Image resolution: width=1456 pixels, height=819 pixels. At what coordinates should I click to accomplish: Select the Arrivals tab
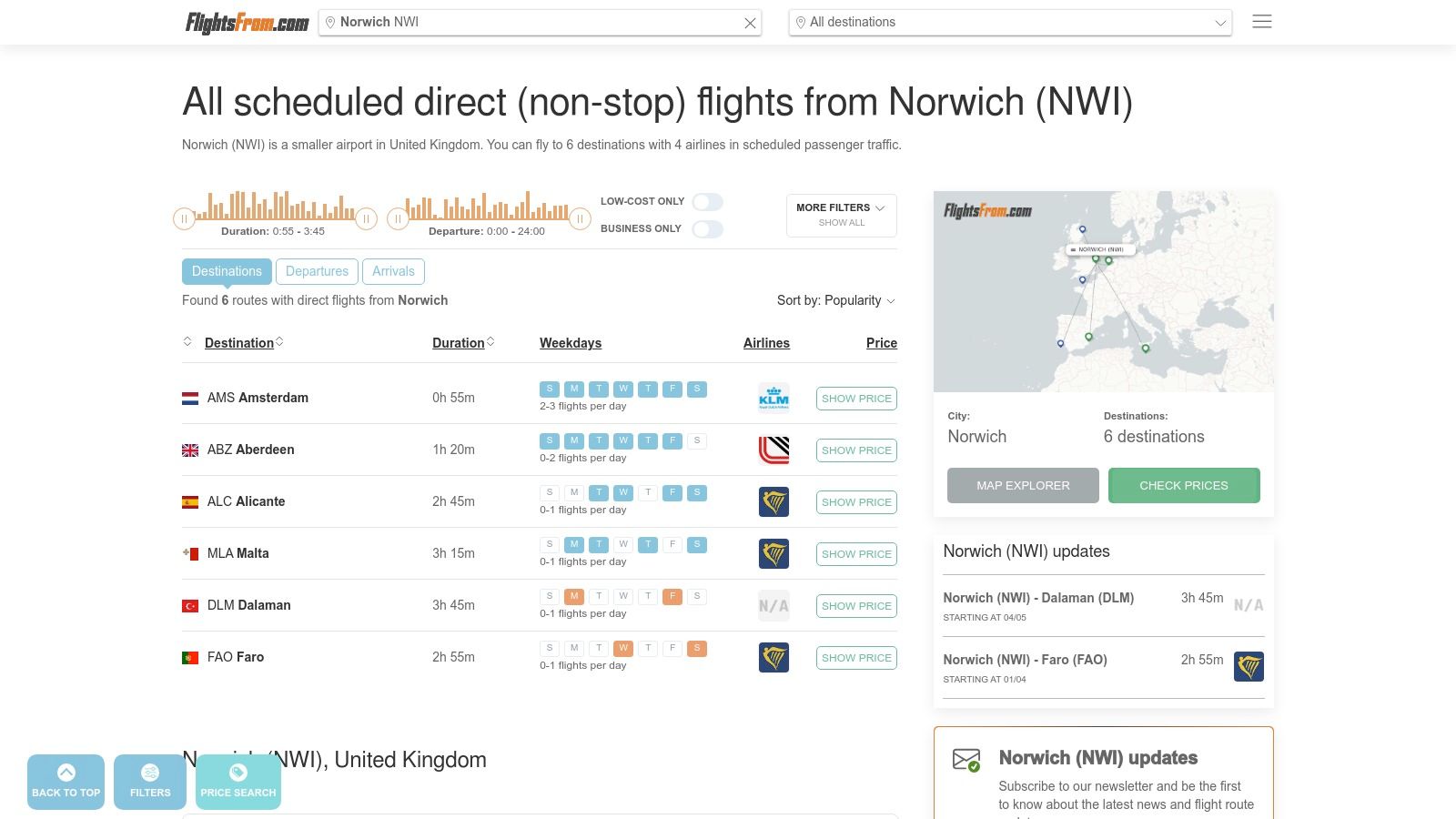pos(393,270)
